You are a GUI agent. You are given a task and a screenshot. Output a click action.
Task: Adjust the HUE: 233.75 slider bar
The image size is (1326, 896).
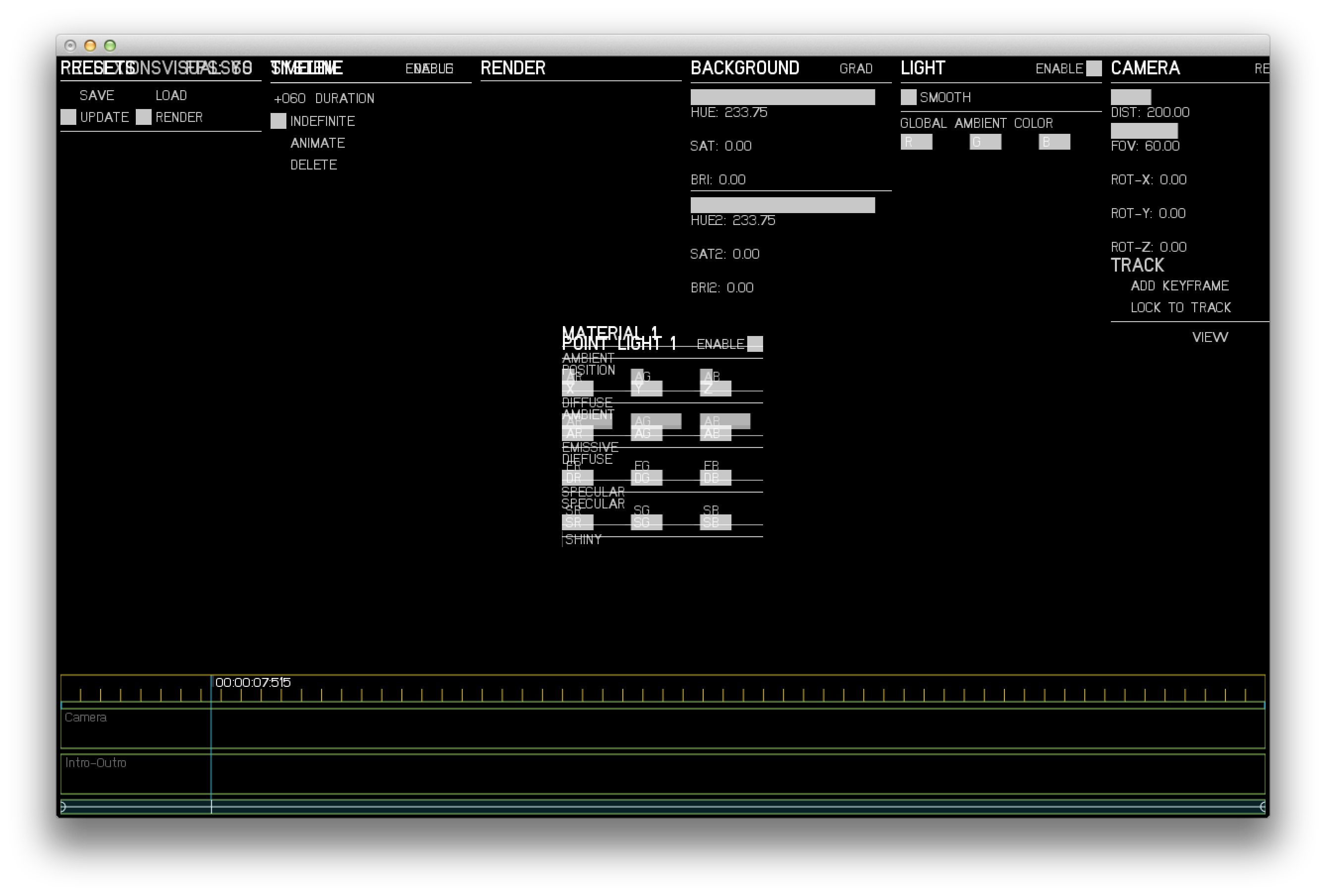pyautogui.click(x=782, y=97)
